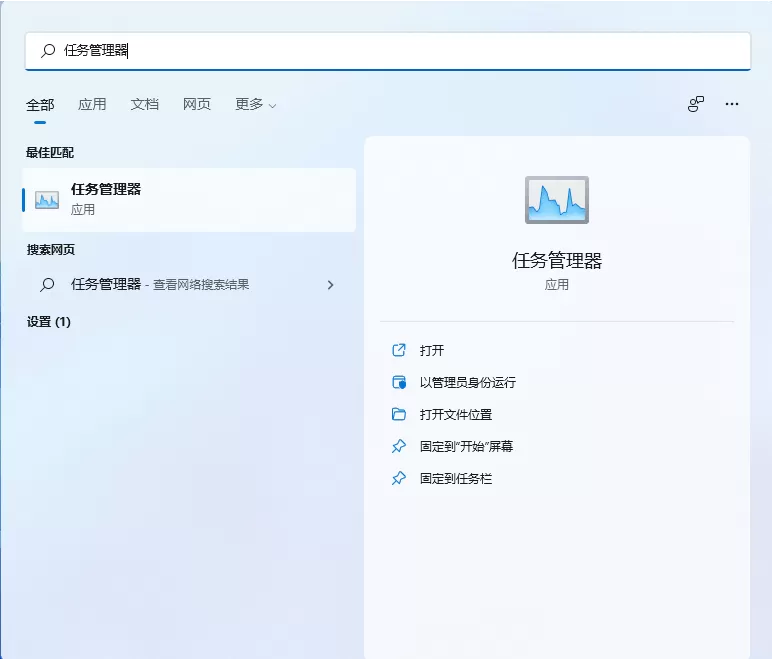Choose 固定到任务栏
The image size is (772, 659).
click(456, 478)
